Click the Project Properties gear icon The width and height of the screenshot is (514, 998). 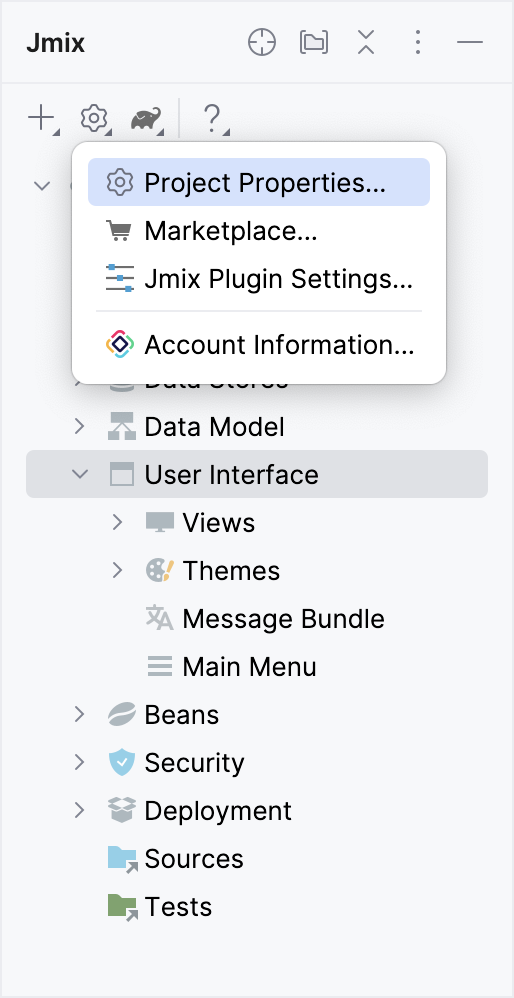pyautogui.click(x=120, y=182)
